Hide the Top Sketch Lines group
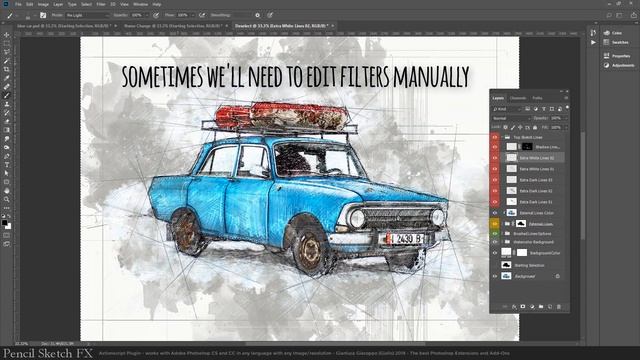The height and width of the screenshot is (360, 640). [495, 138]
